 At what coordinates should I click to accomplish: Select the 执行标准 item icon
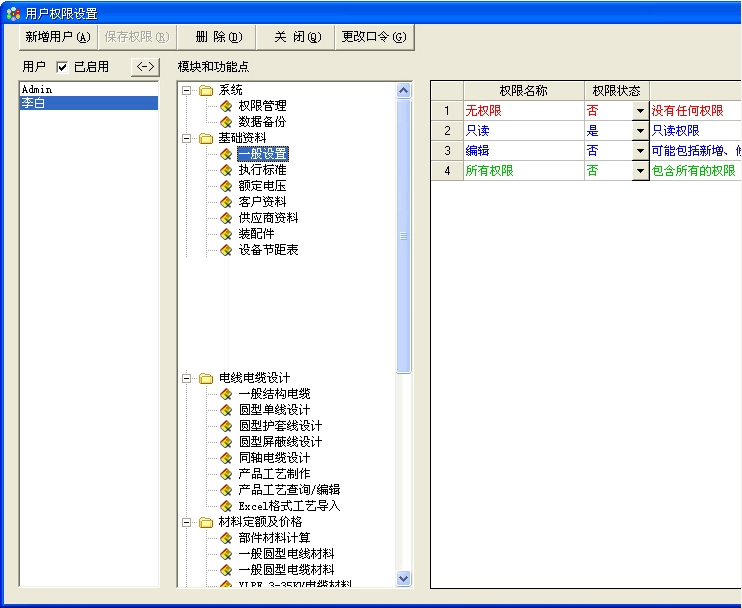pyautogui.click(x=226, y=170)
